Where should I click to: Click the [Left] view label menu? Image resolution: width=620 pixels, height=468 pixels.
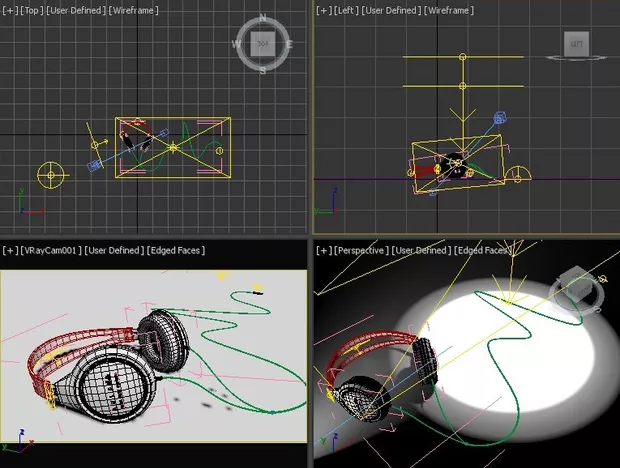click(x=346, y=11)
